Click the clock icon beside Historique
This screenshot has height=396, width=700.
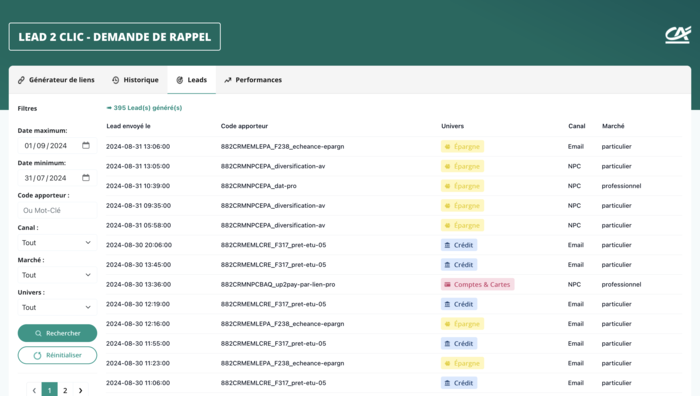click(116, 80)
